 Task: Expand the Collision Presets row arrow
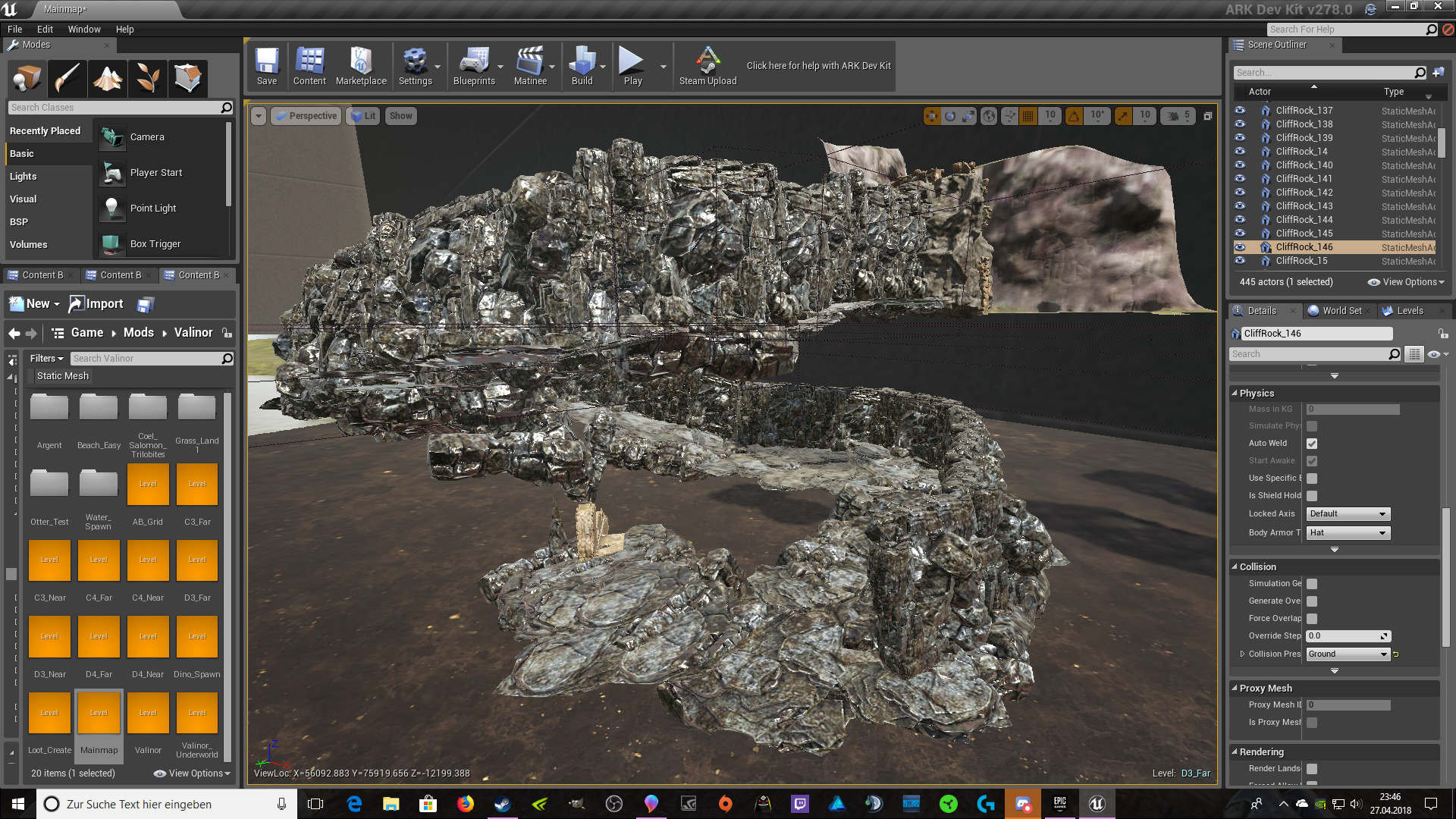(x=1242, y=654)
